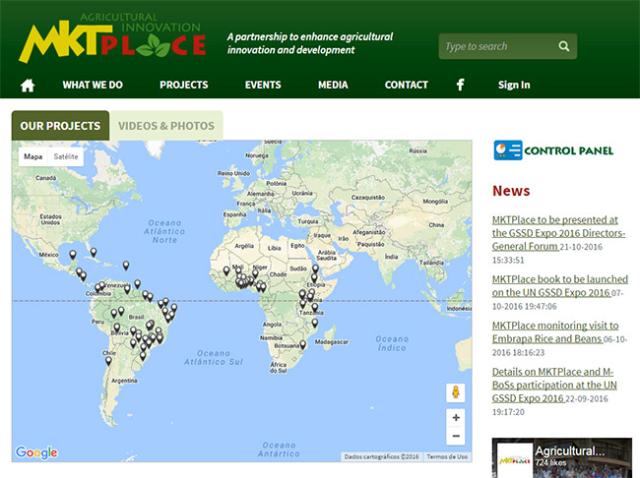
Task: Open the Events menu item
Action: [263, 85]
